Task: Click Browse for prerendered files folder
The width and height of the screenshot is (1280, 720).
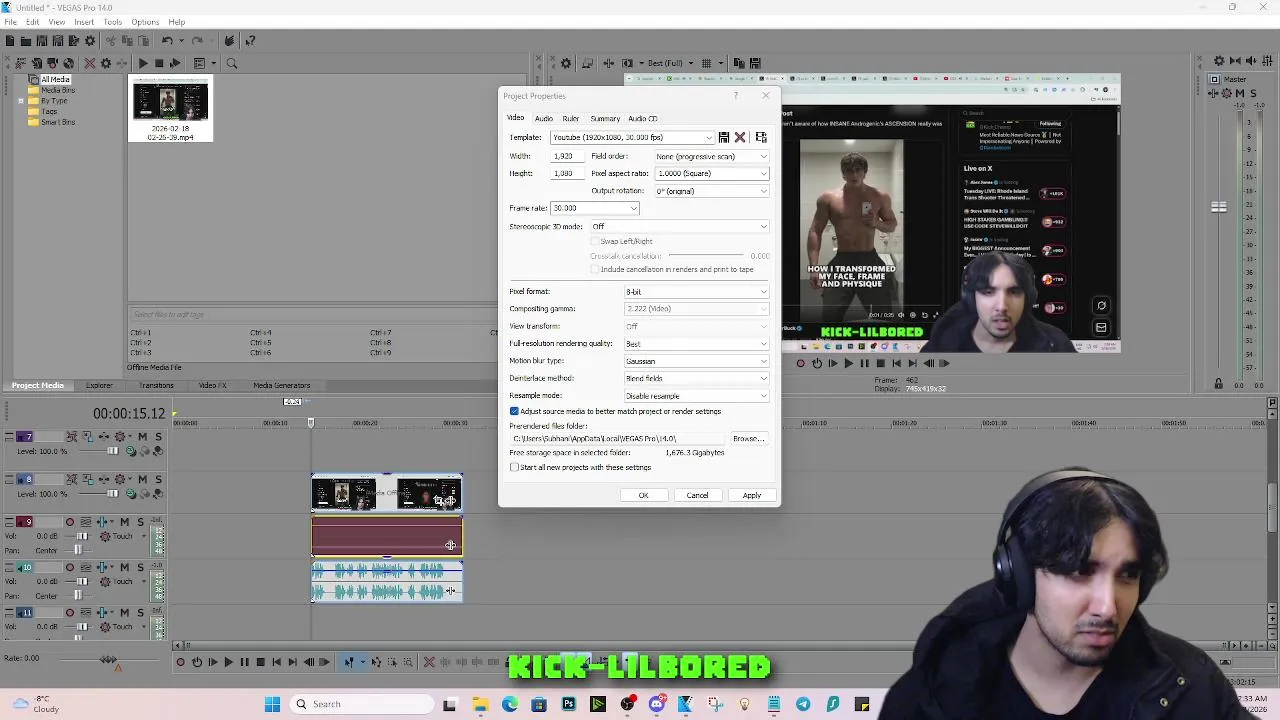Action: pos(748,438)
